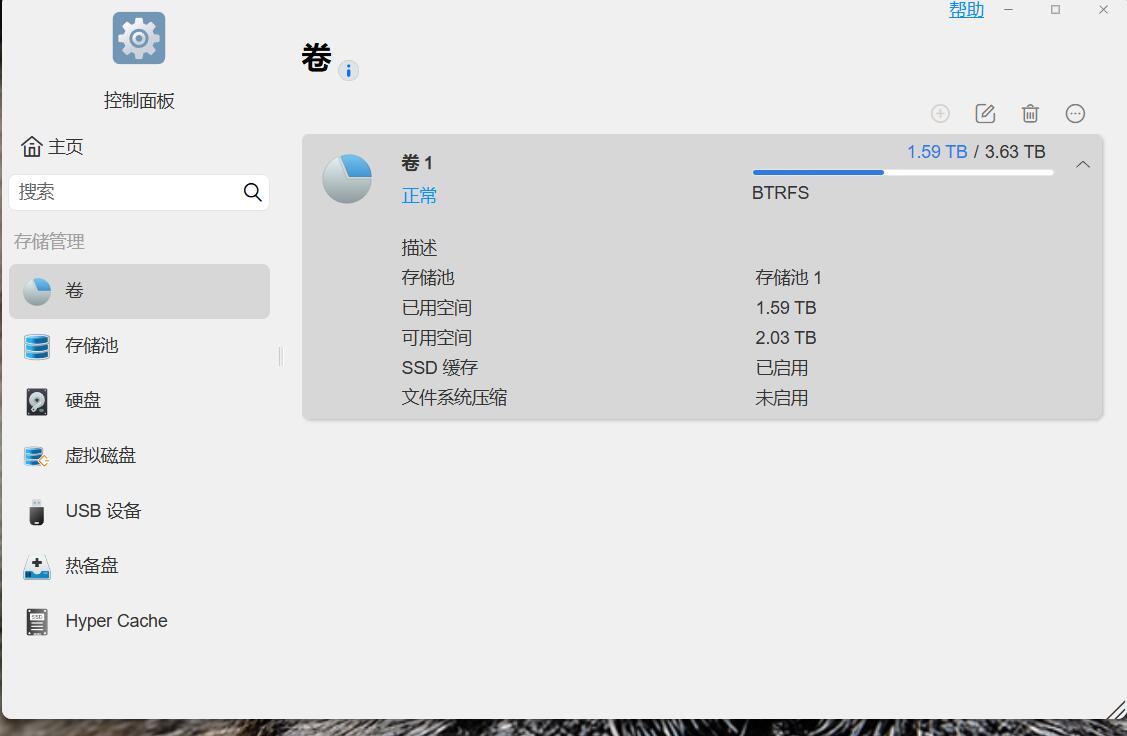Open the USB 设备 menu item

[x=139, y=512]
